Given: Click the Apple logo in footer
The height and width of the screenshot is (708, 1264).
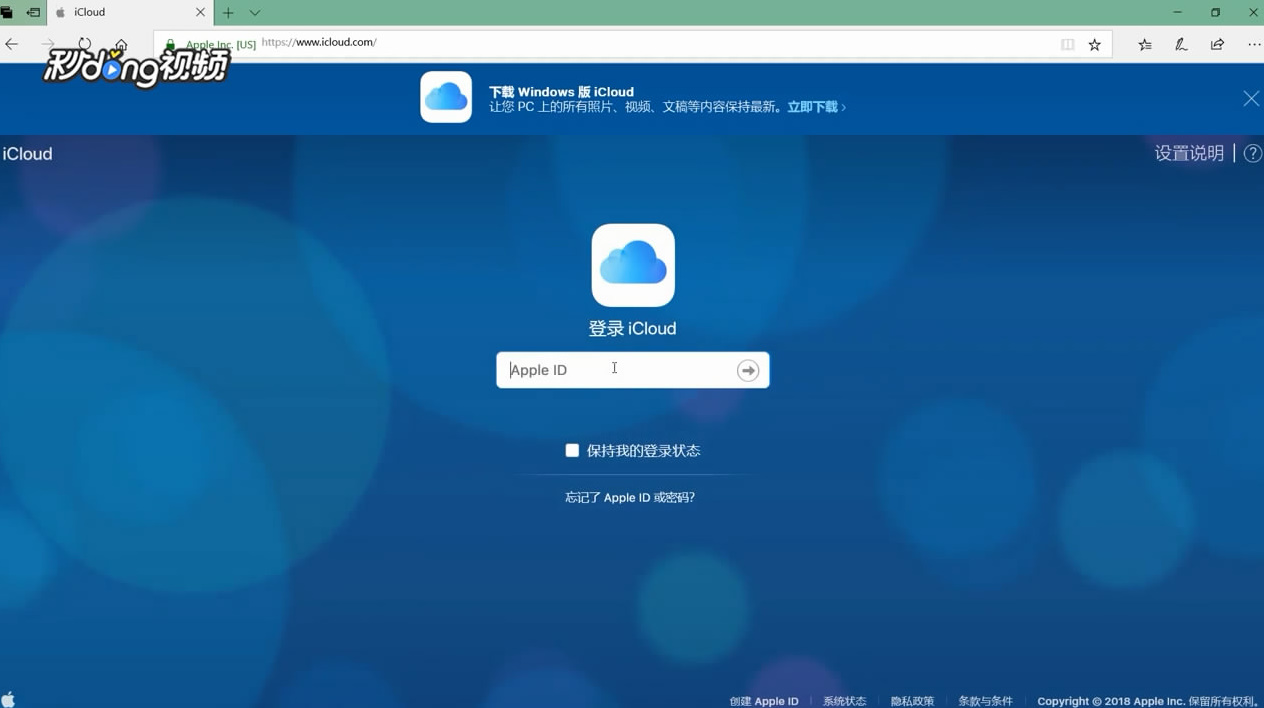Looking at the screenshot, I should (8, 699).
